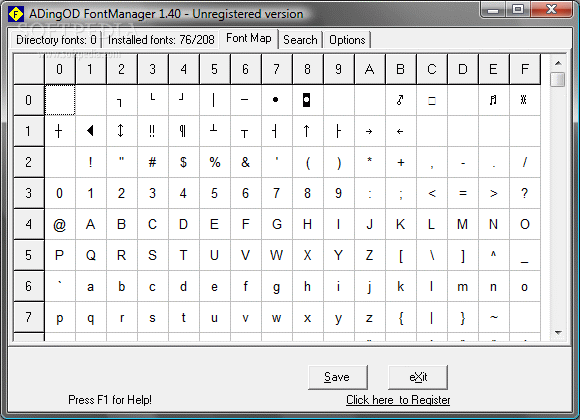Click column header A
Image resolution: width=580 pixels, height=420 pixels.
(370, 69)
